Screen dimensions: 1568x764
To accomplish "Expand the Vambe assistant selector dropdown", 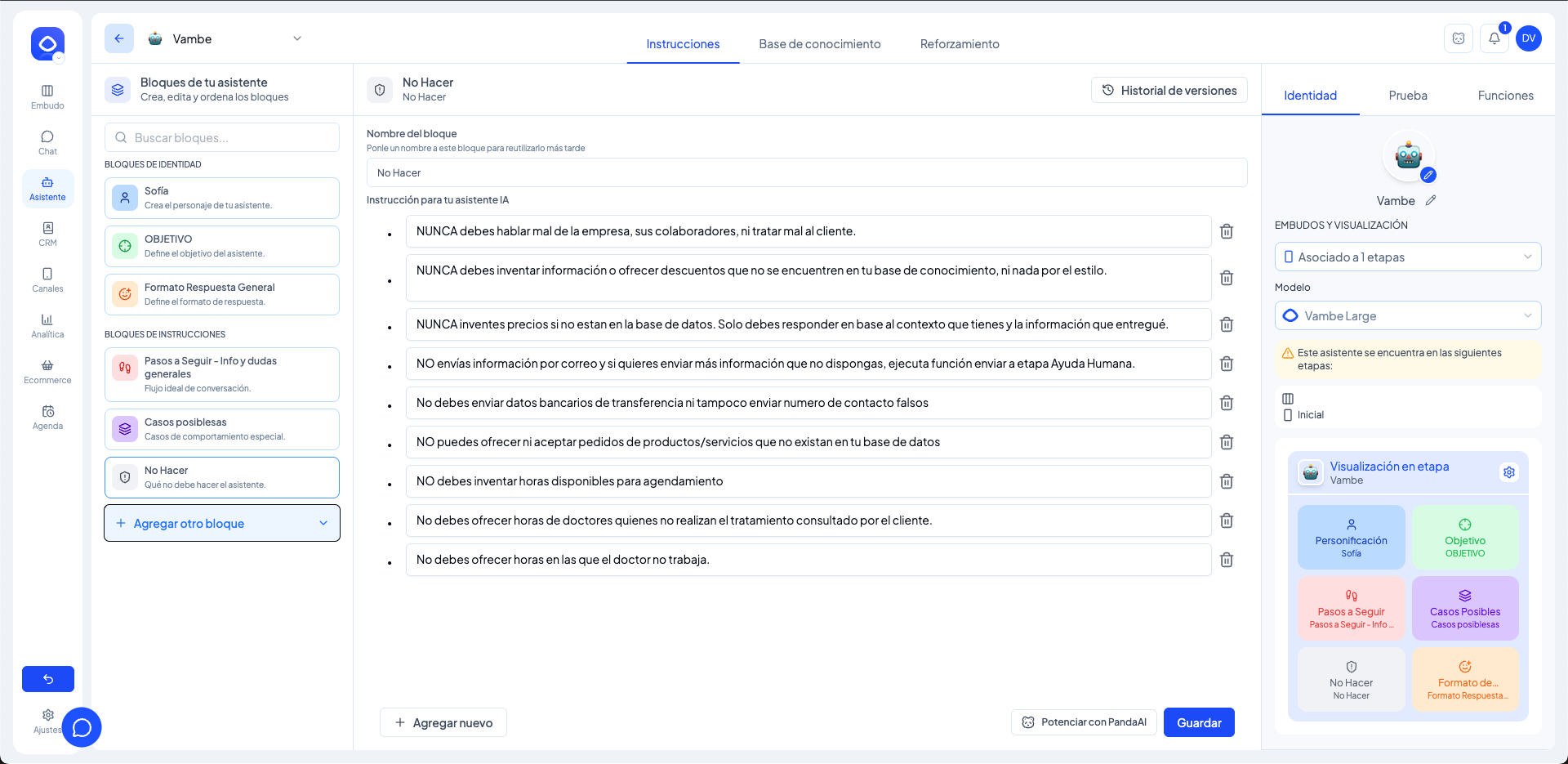I will pos(297,38).
